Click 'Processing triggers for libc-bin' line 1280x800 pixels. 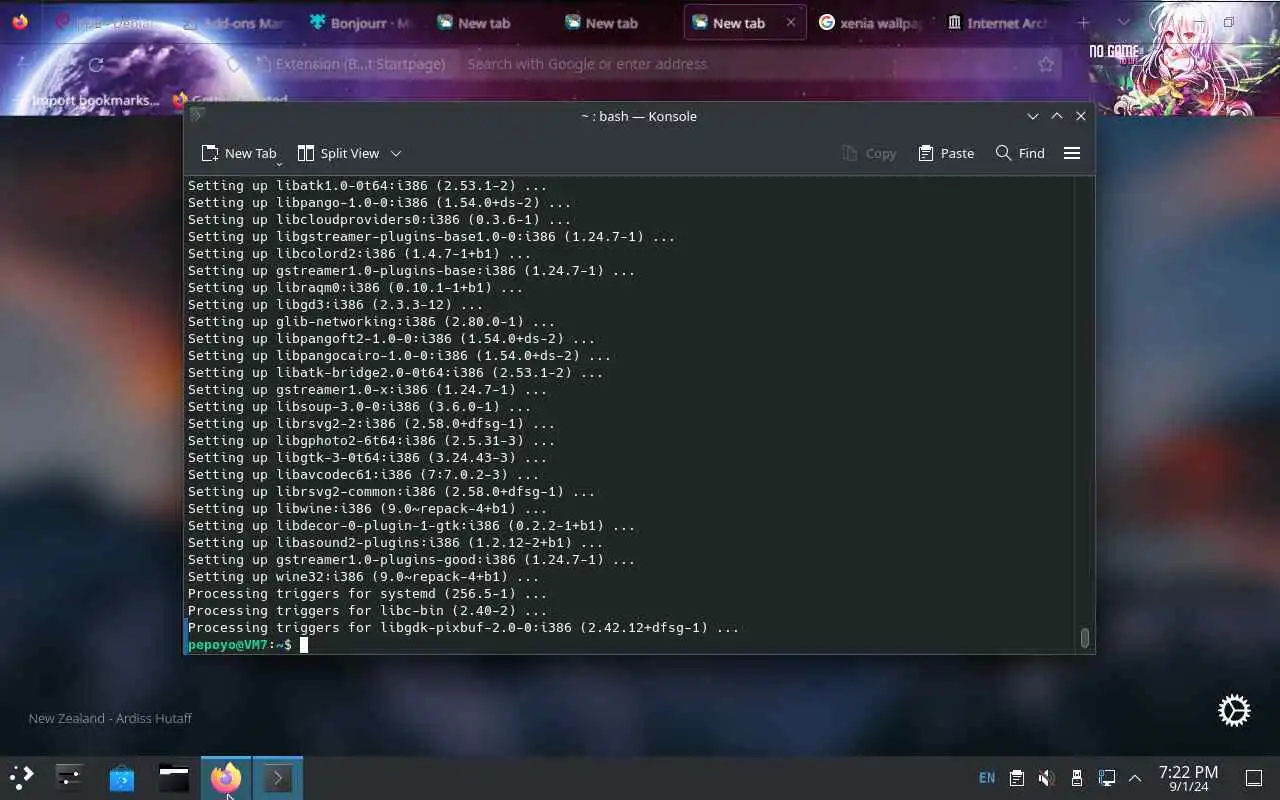[x=367, y=611]
